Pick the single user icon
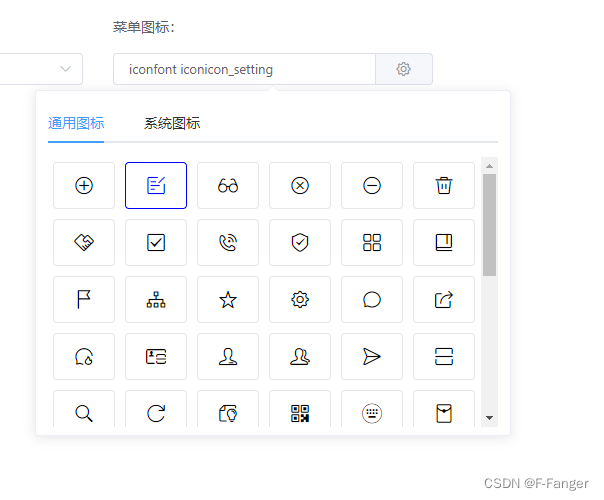 (228, 357)
